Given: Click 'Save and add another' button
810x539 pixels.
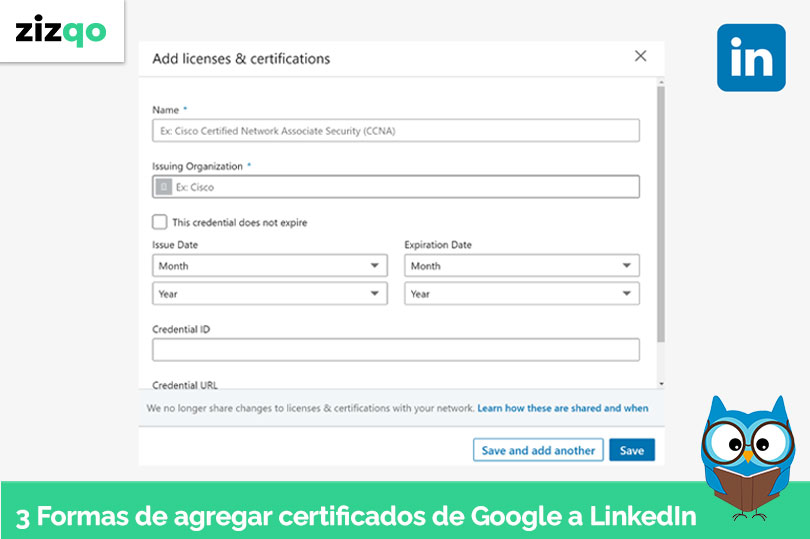Looking at the screenshot, I should point(538,450).
